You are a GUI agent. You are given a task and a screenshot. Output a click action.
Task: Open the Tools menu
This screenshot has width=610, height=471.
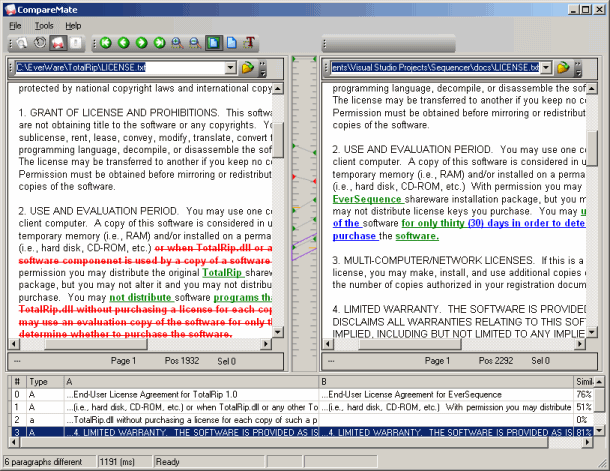(x=44, y=26)
